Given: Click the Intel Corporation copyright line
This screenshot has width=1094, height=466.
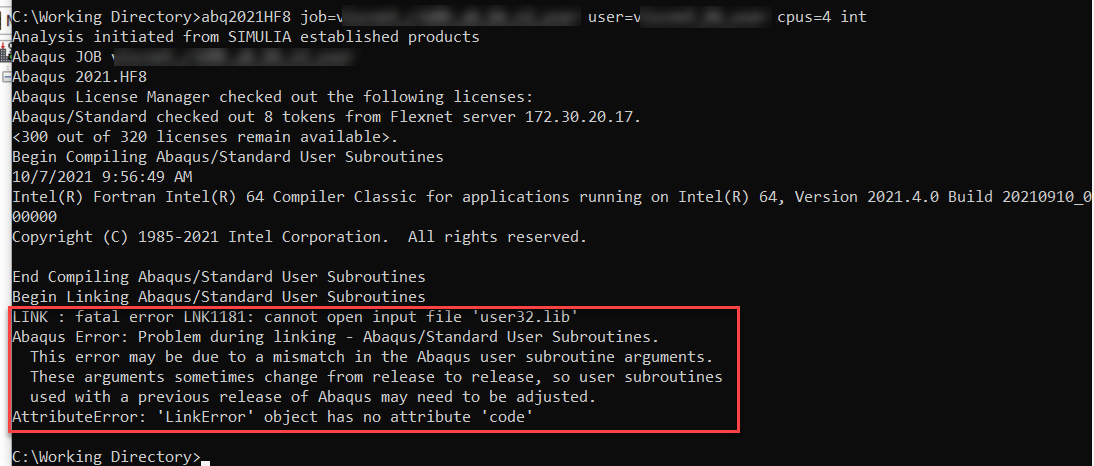Looking at the screenshot, I should click(x=299, y=237).
